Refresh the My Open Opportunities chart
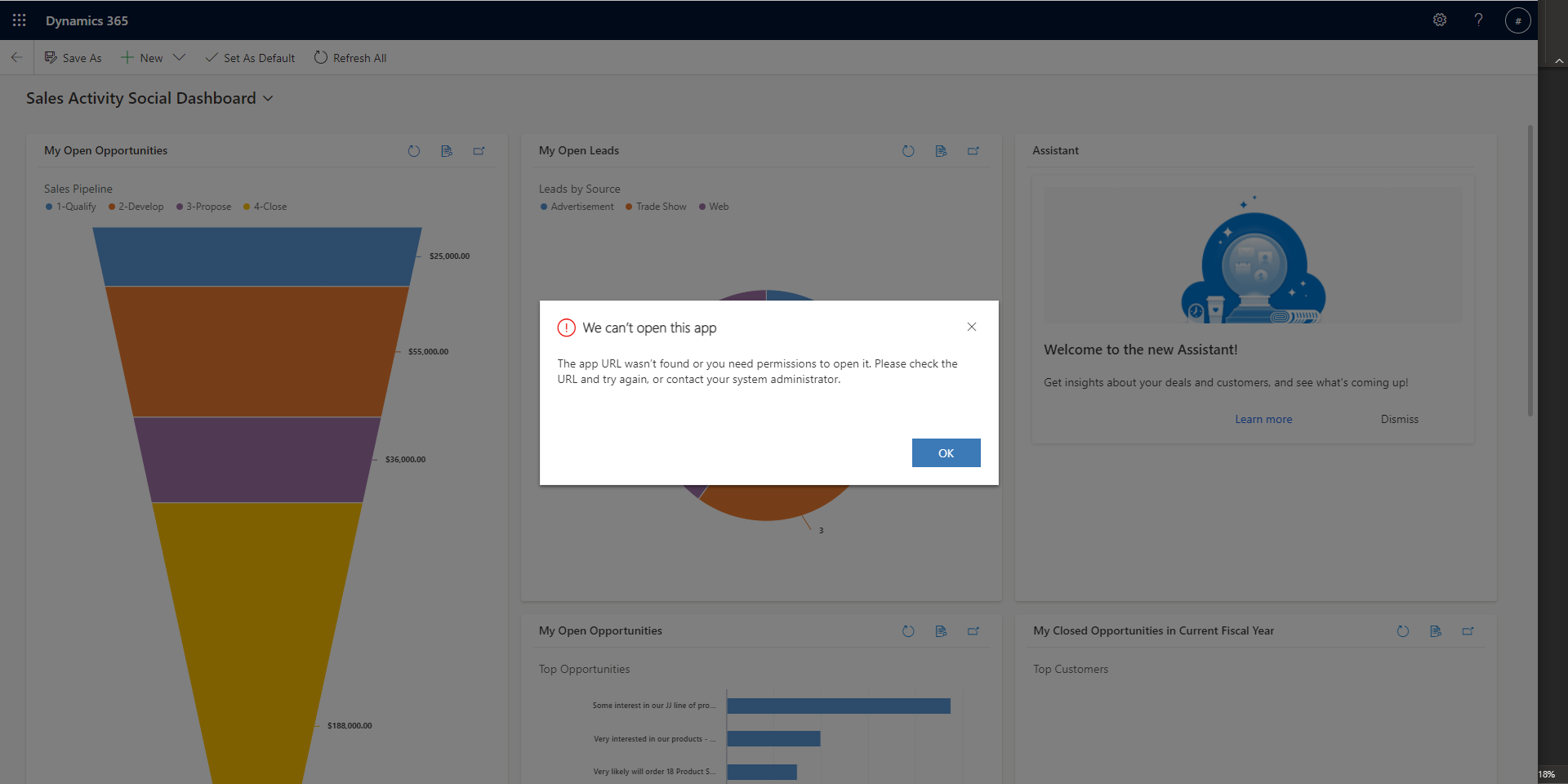This screenshot has height=784, width=1568. point(414,151)
